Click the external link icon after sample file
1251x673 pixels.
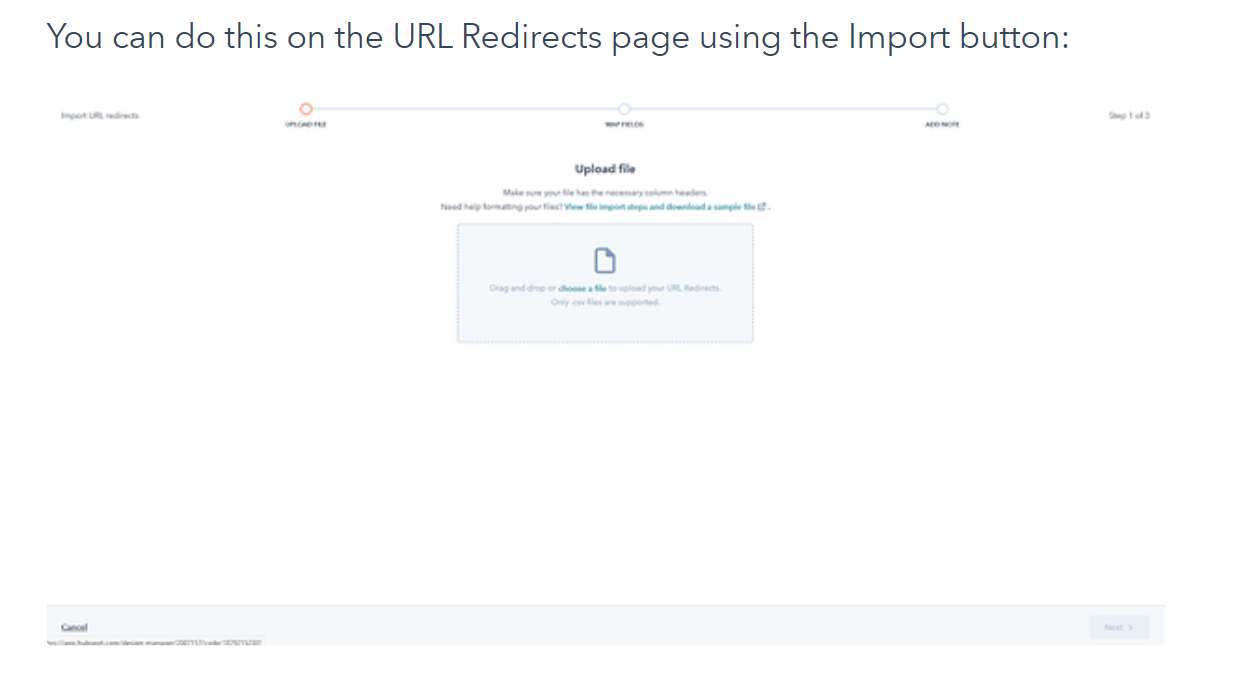coord(762,207)
